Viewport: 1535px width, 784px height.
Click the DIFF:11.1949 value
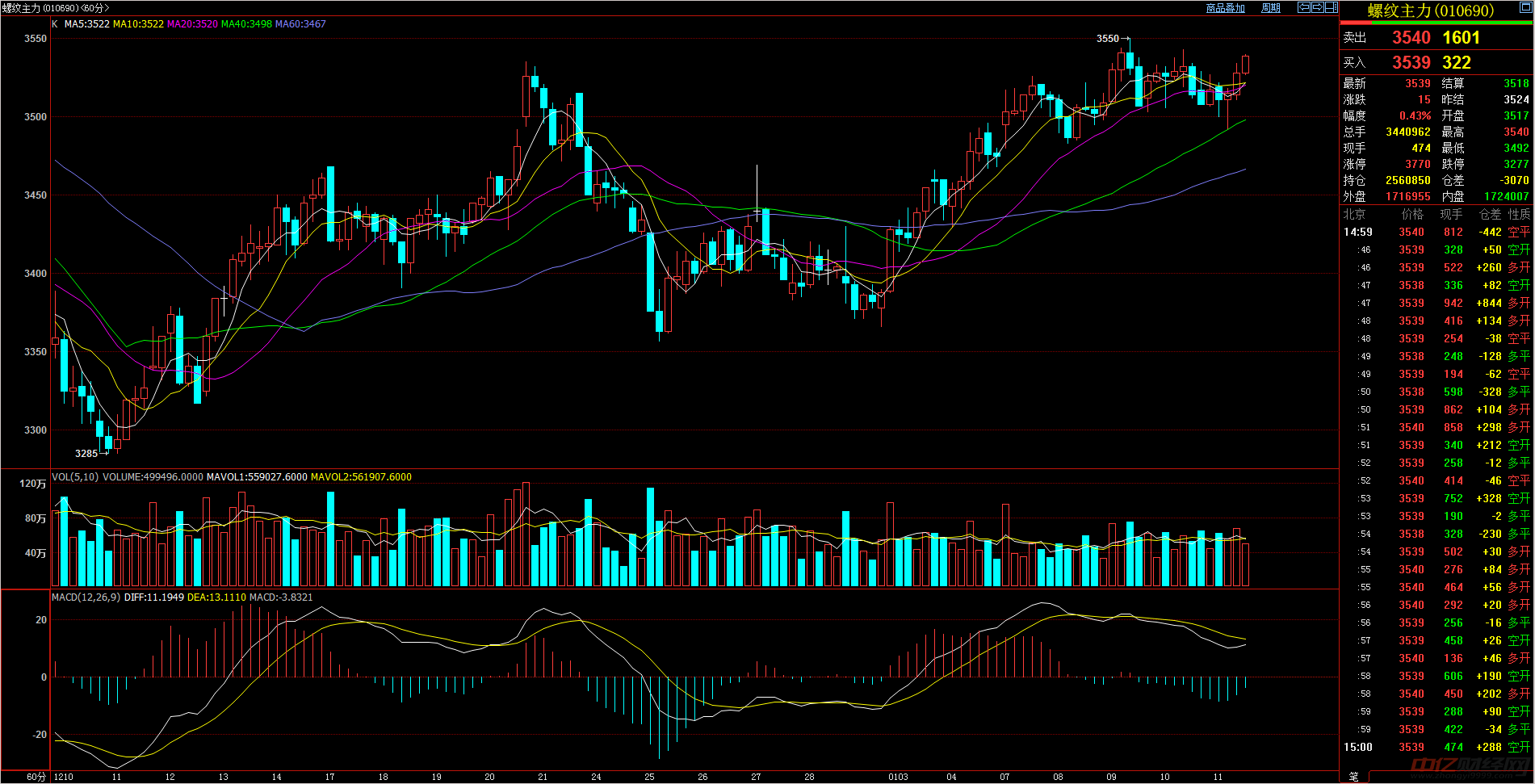(154, 597)
